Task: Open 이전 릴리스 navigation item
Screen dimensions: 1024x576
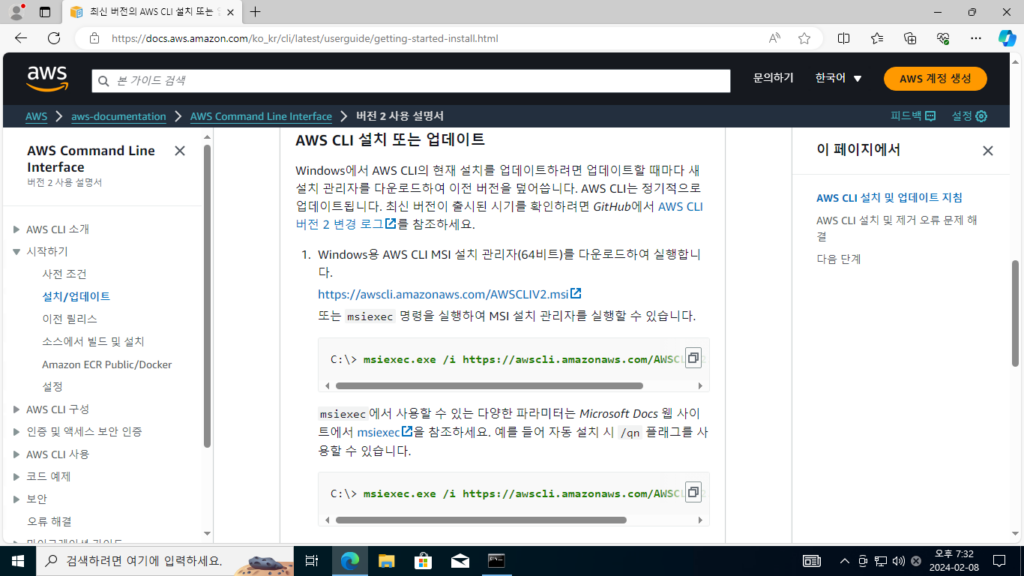Action: [x=69, y=319]
